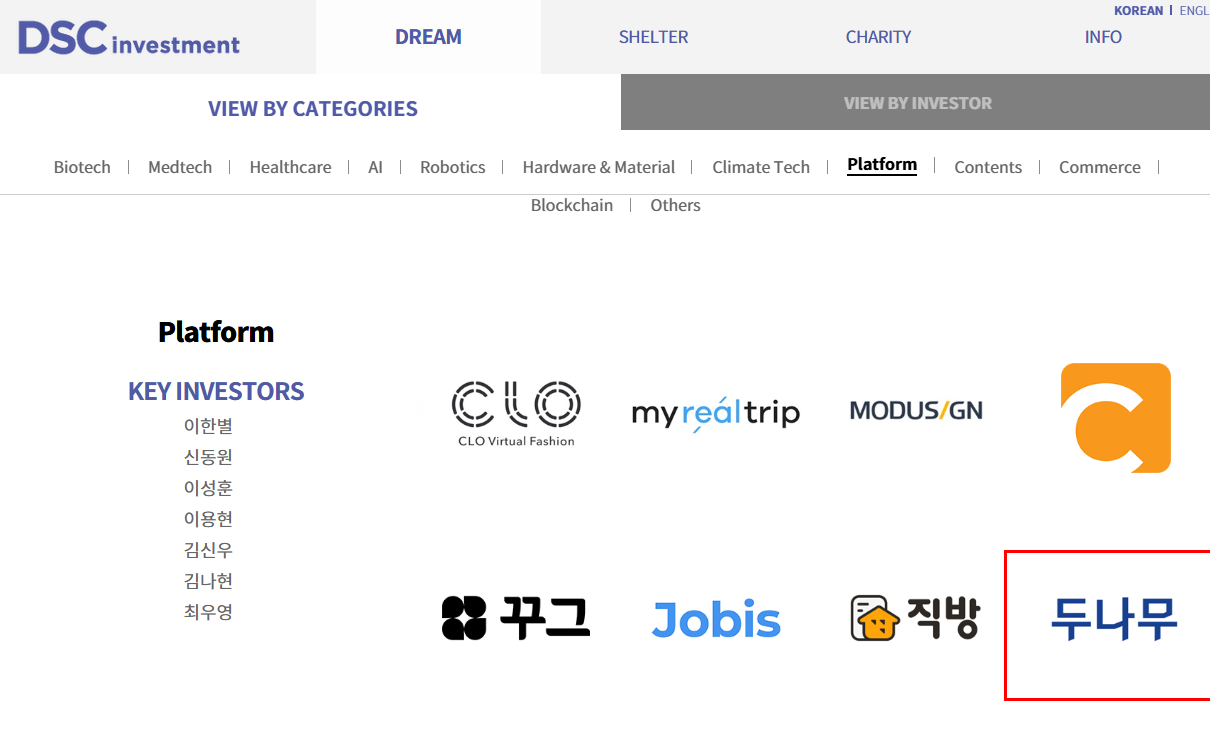Go to the SHELTER menu
1210x752 pixels.
pyautogui.click(x=653, y=37)
